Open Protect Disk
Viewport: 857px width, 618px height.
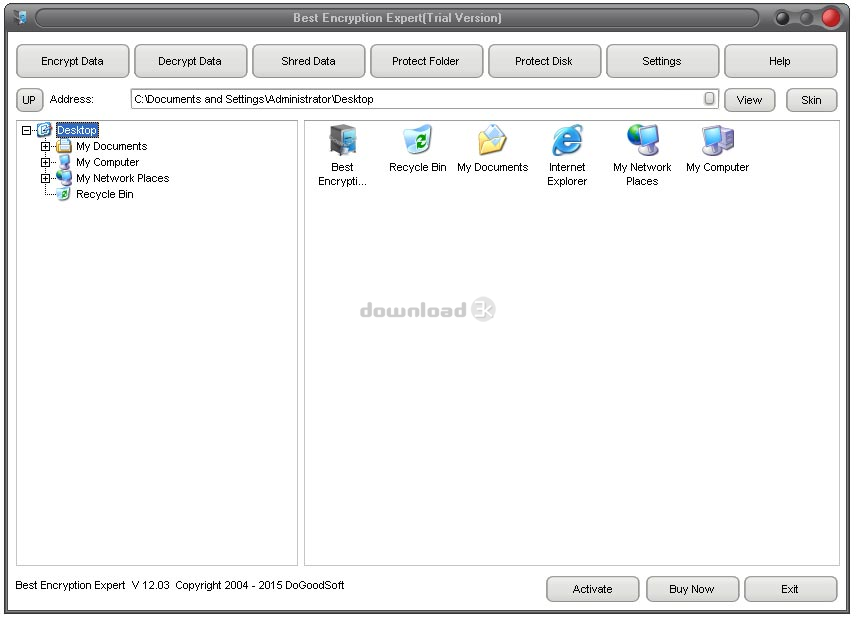pyautogui.click(x=544, y=61)
